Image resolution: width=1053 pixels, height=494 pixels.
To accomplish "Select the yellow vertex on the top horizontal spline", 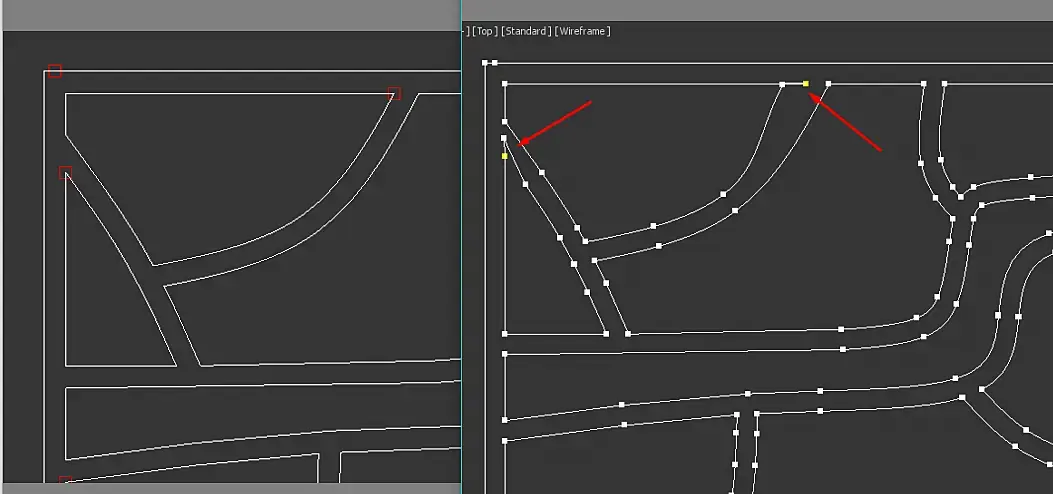I will pos(806,84).
